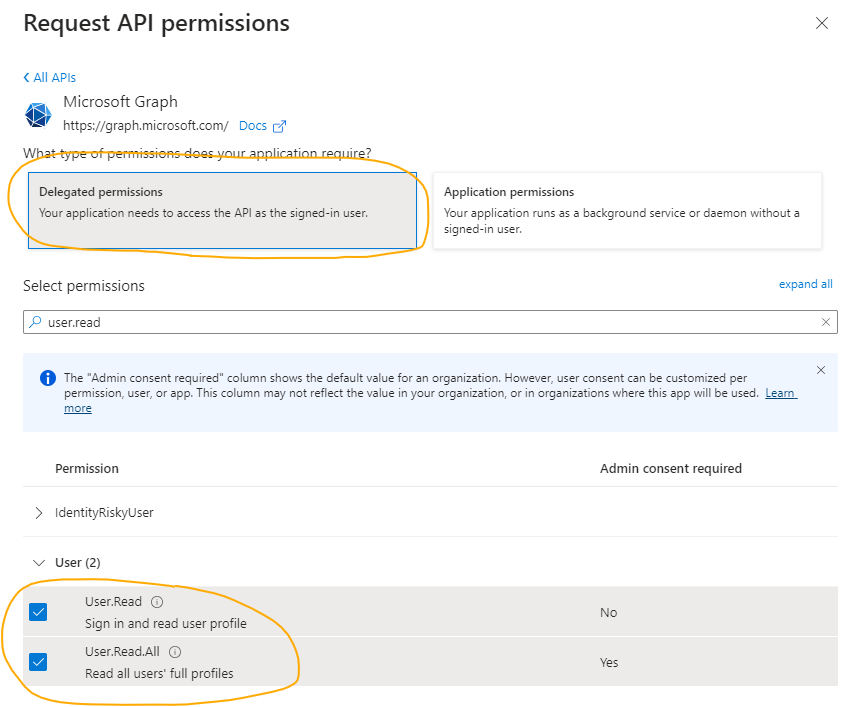Collapse the User (2) group
This screenshot has width=845, height=707.
pos(39,563)
